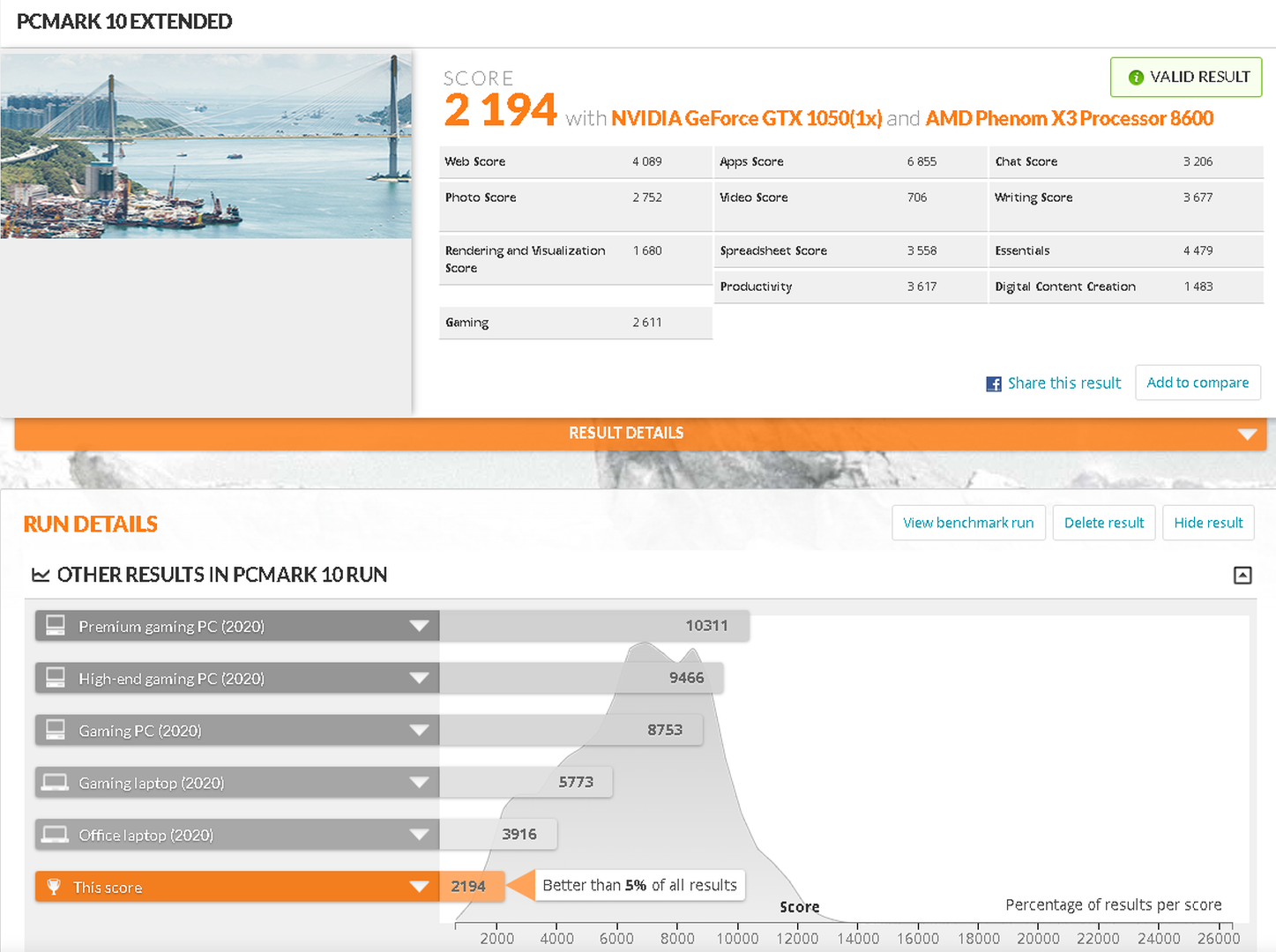Collapse the Other Results panel using the square icon

pos(1242,576)
